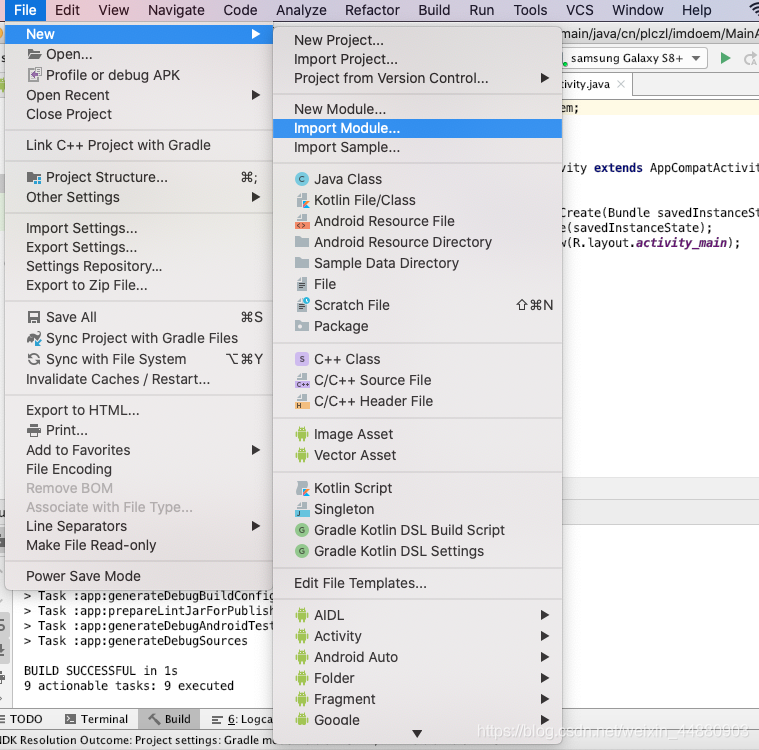Click the Profile or debug APK icon
This screenshot has width=759, height=750.
tap(34, 75)
